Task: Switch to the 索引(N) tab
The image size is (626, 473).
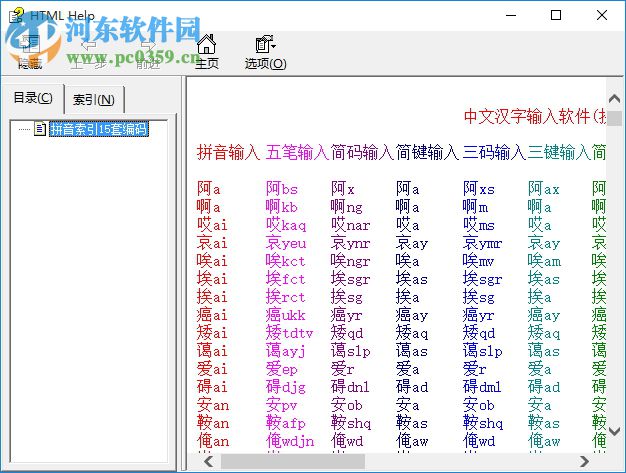Action: [x=94, y=99]
